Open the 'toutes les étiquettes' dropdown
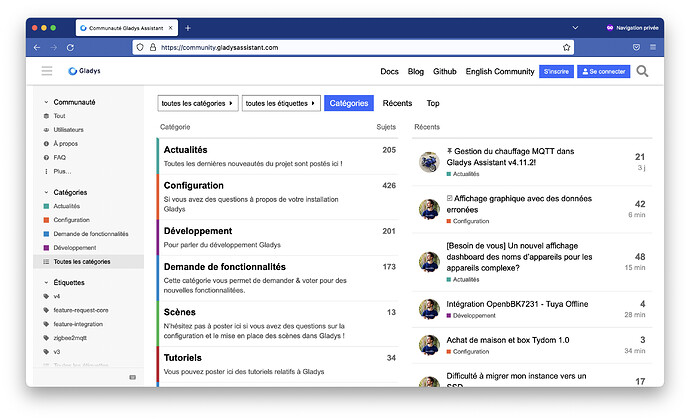Image resolution: width=690 pixels, height=420 pixels. click(x=281, y=103)
